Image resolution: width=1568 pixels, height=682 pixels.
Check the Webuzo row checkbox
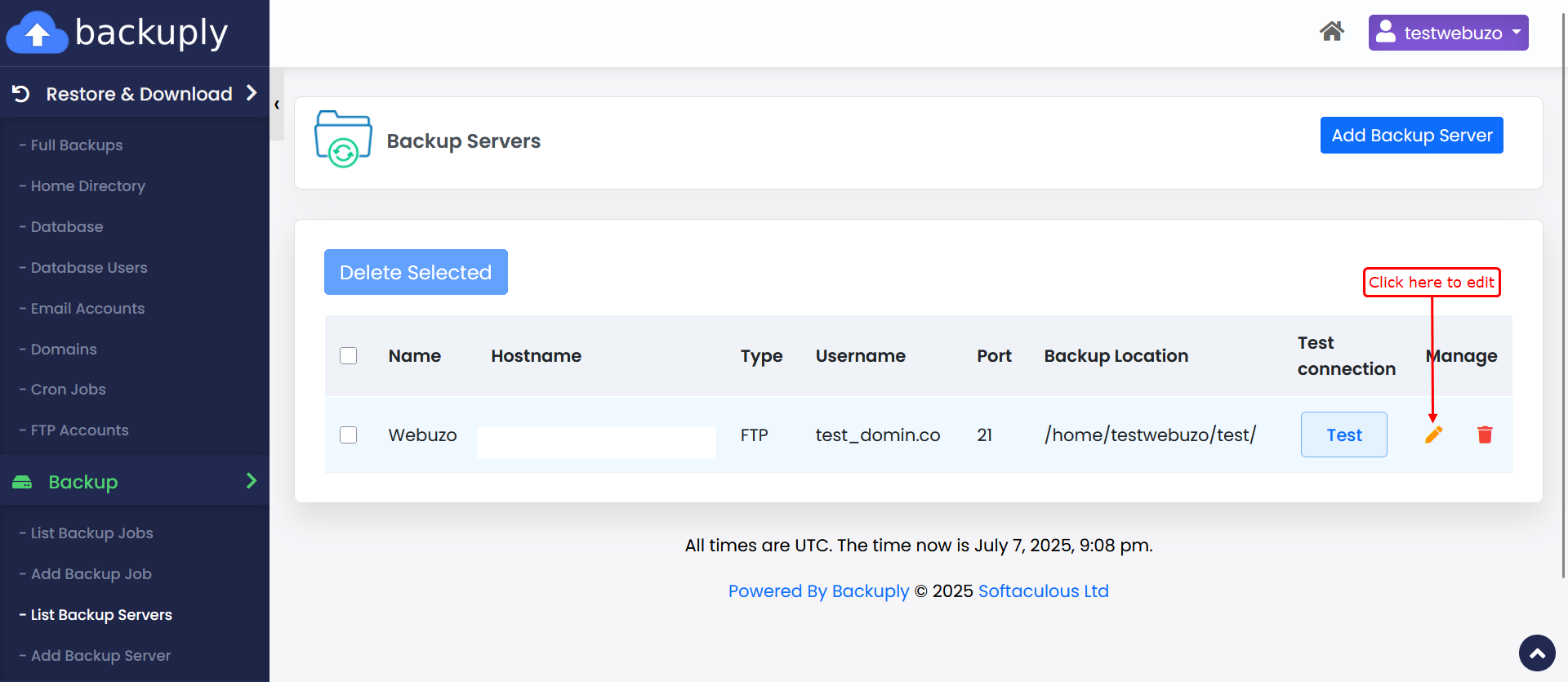(349, 435)
